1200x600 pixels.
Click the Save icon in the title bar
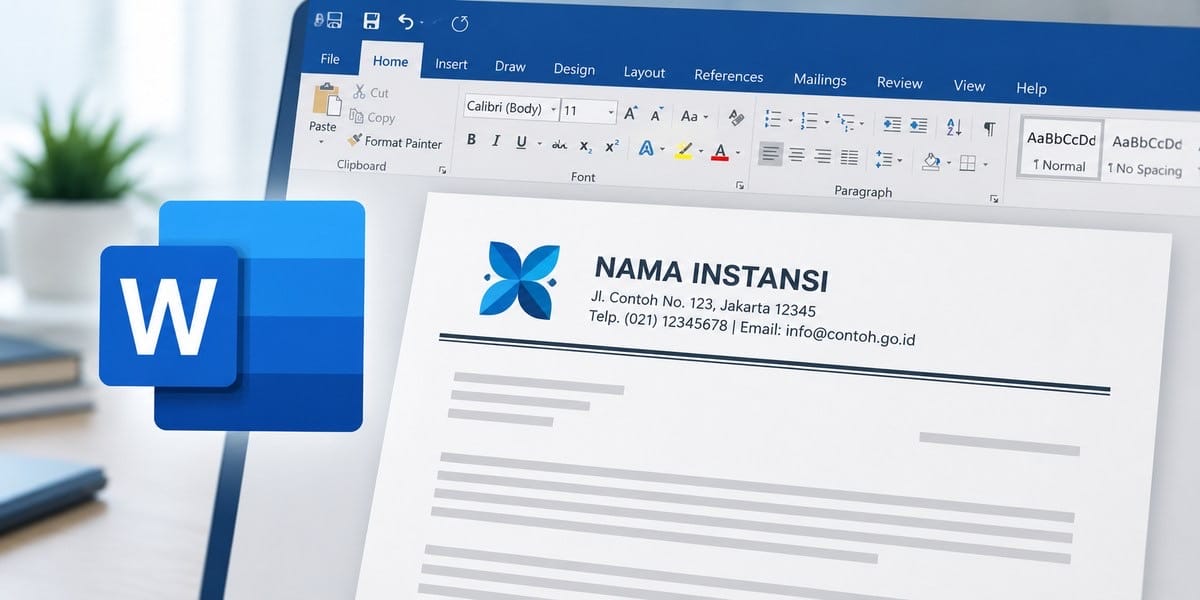[371, 21]
